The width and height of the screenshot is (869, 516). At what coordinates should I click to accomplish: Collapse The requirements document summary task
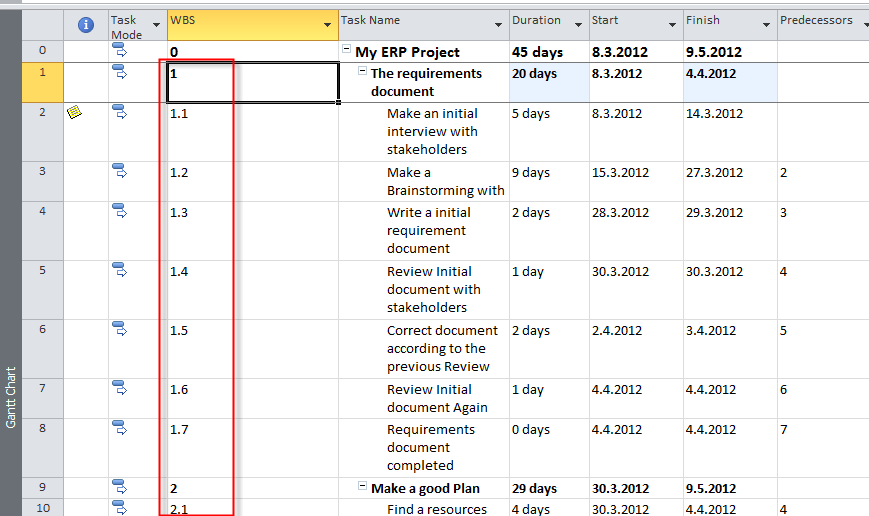(362, 71)
